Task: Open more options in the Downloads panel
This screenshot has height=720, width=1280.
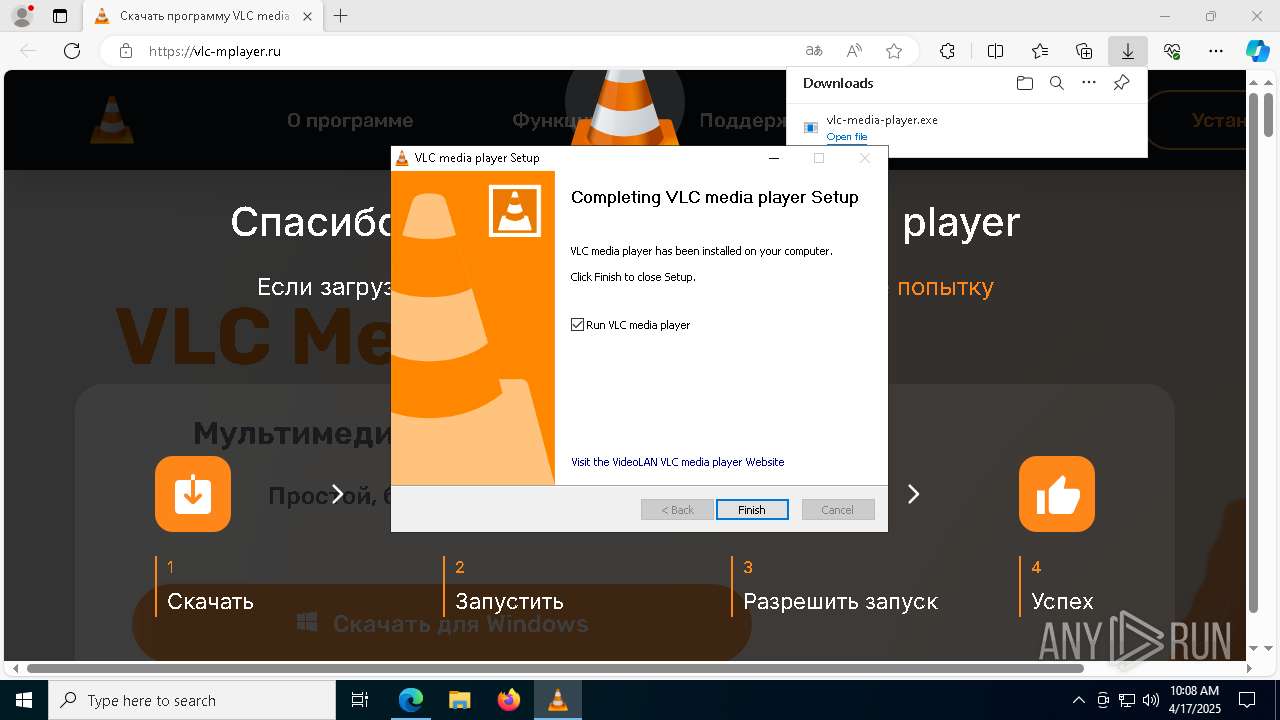Action: point(1089,83)
